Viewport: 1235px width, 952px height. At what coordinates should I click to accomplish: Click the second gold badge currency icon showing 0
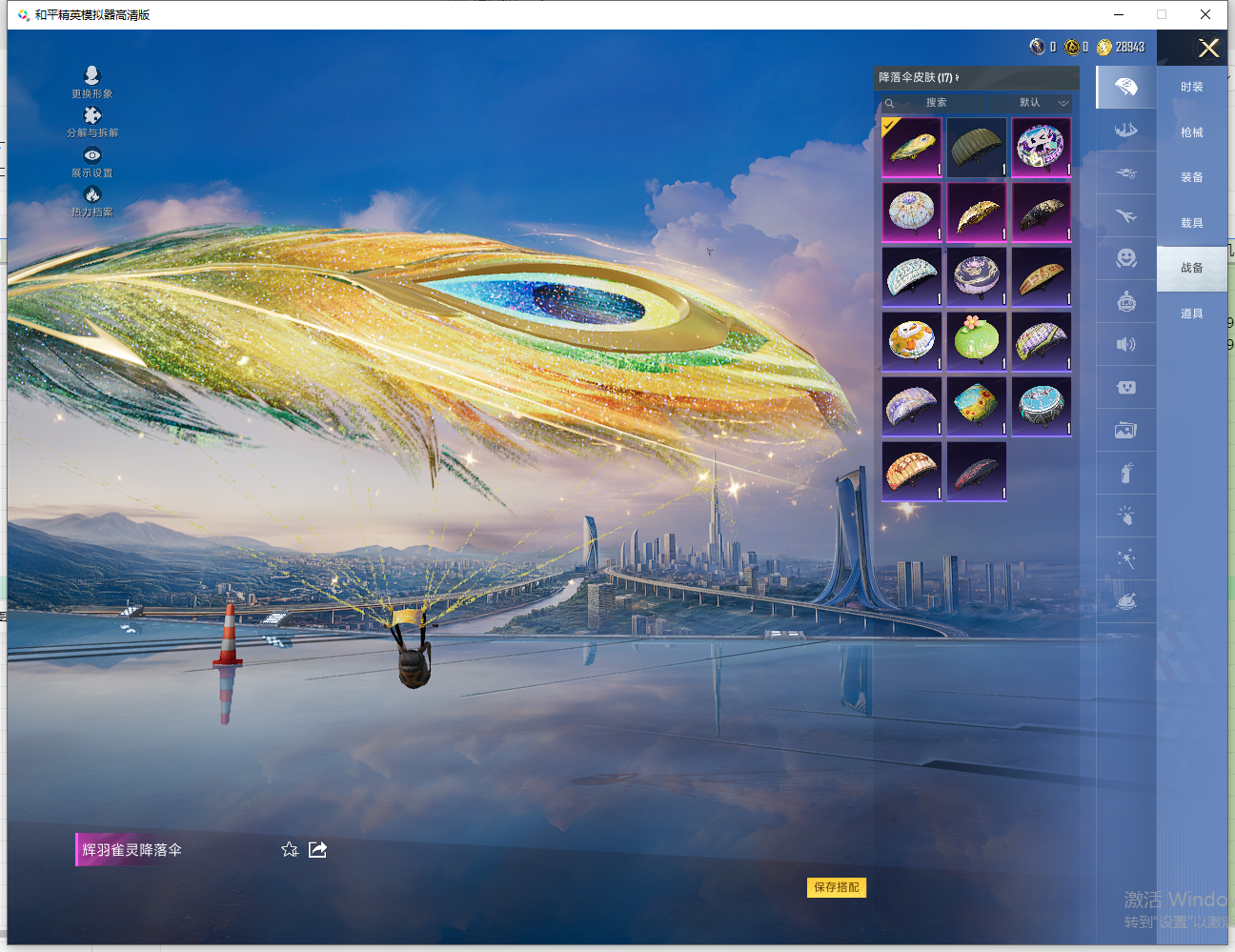[1071, 47]
